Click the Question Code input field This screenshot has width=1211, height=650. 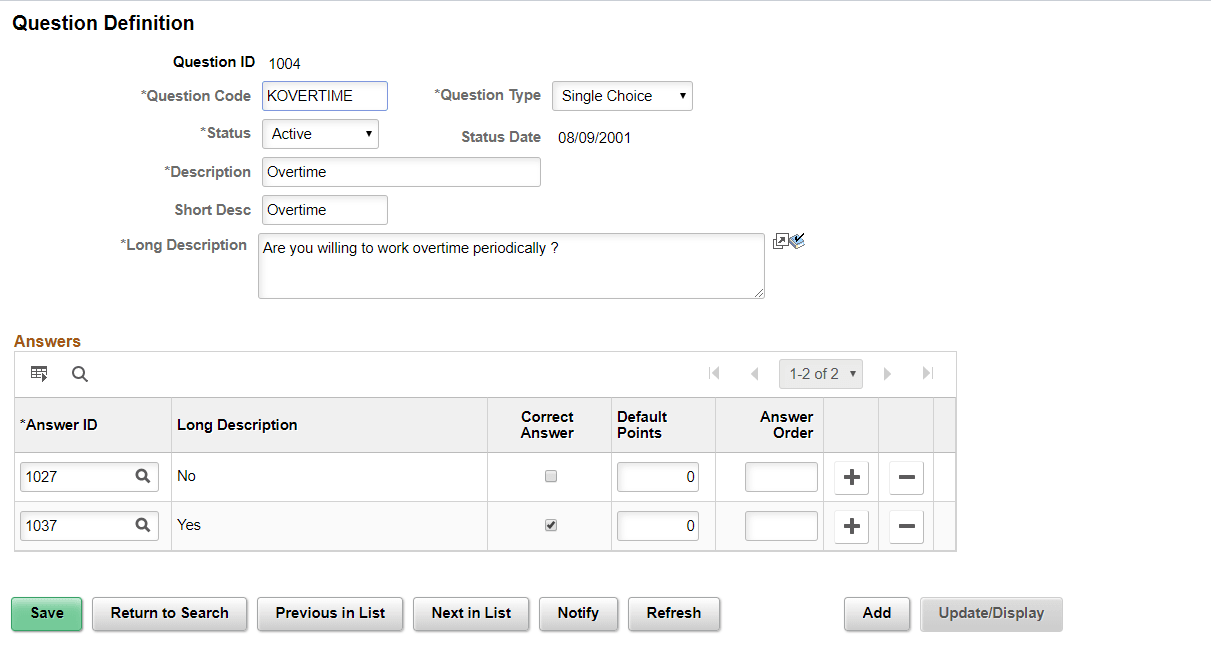(325, 96)
